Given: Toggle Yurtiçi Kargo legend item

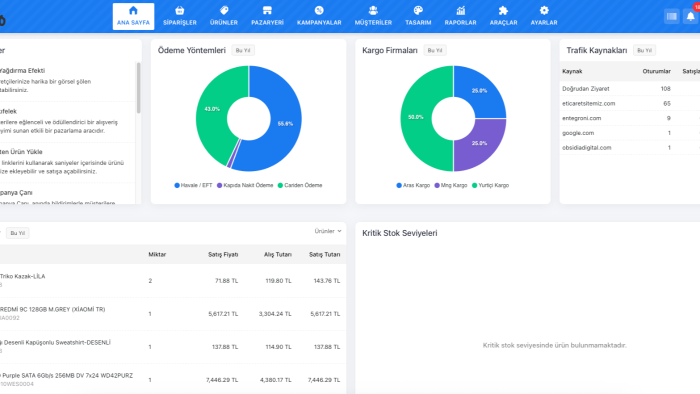Looking at the screenshot, I should (490, 185).
